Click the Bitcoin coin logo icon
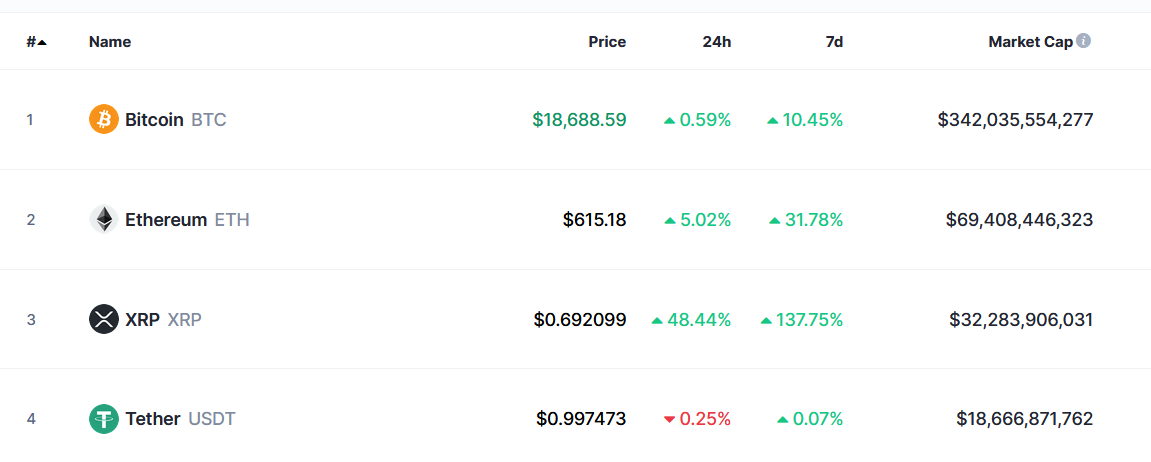 coord(104,120)
